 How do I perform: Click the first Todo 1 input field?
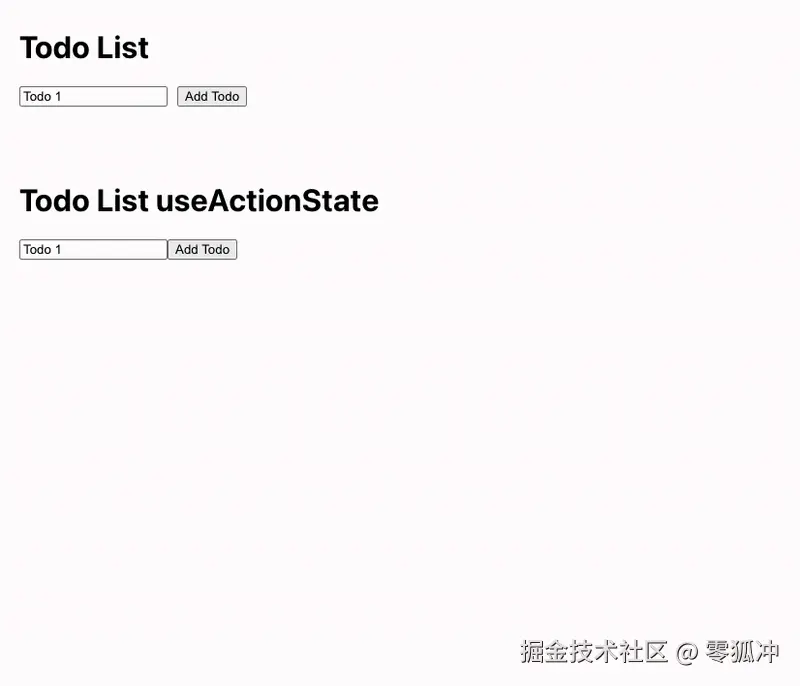(92, 96)
